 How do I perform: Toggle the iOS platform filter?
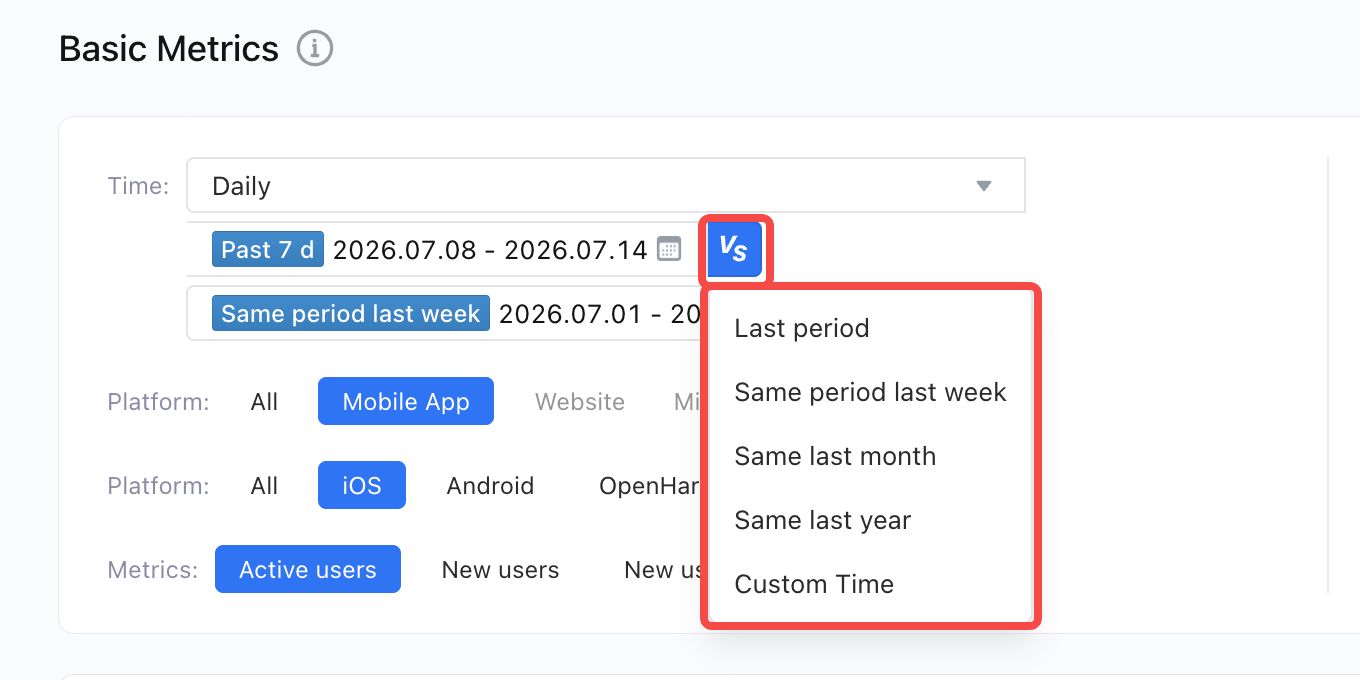[362, 485]
